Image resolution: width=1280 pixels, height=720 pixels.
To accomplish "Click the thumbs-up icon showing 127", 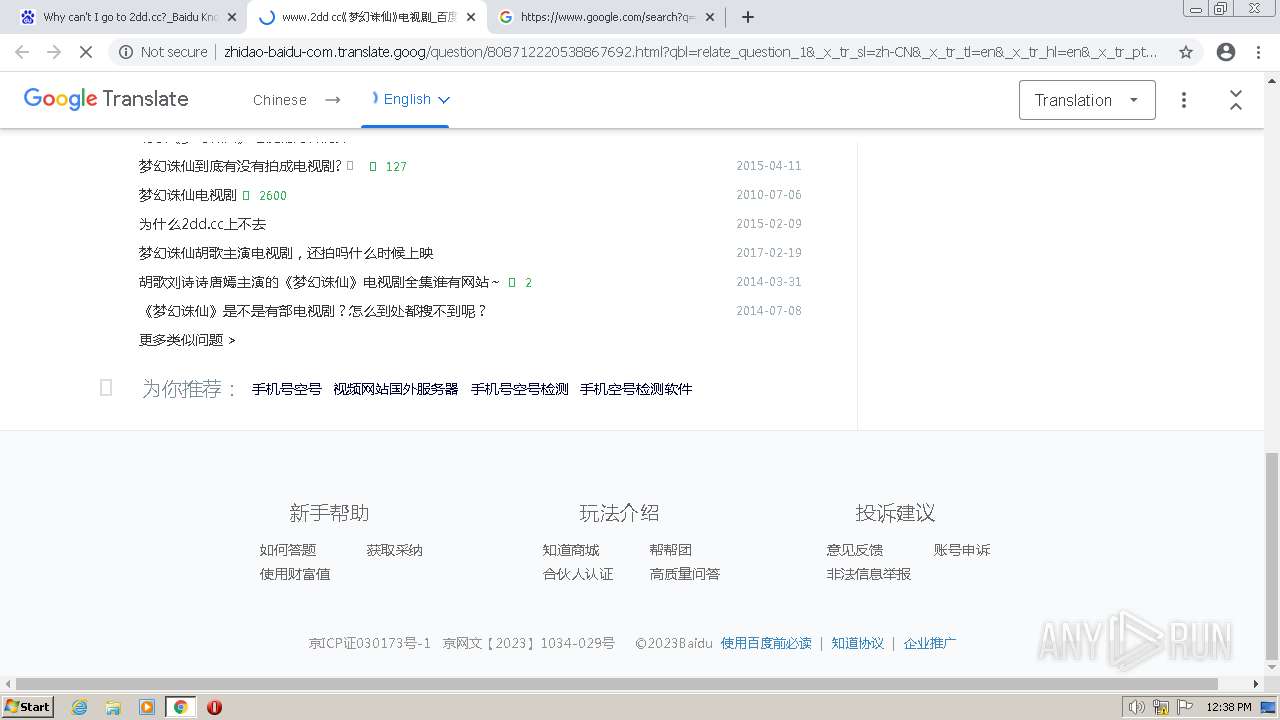I will pos(373,167).
